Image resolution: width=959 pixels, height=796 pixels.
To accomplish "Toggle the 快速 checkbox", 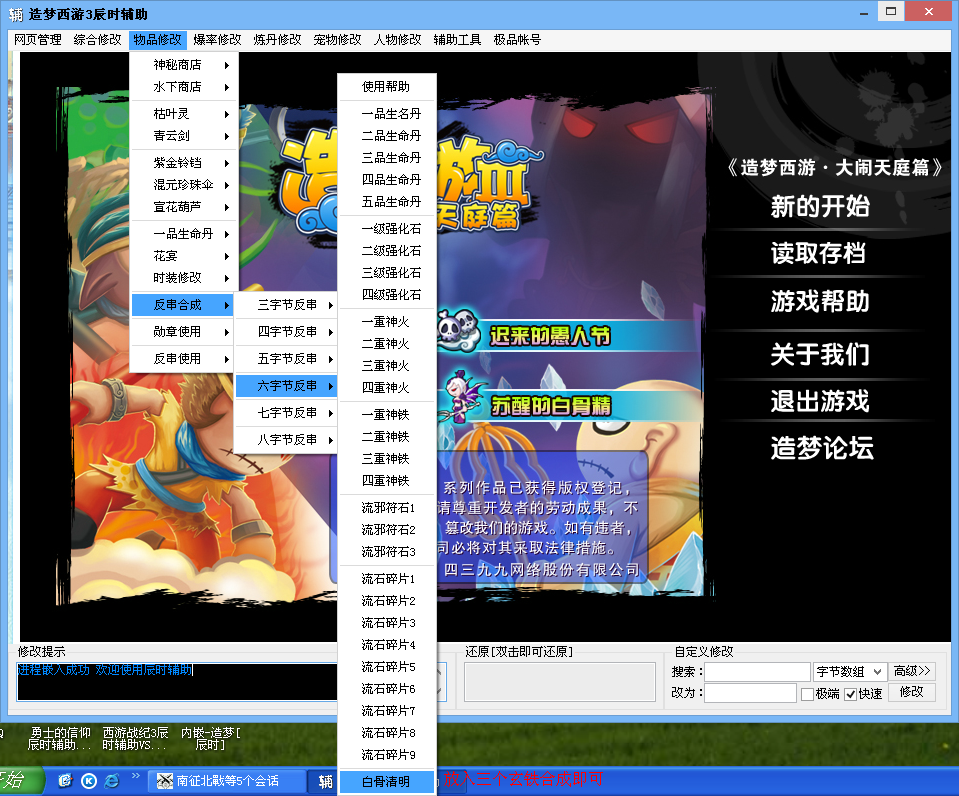I will [850, 694].
